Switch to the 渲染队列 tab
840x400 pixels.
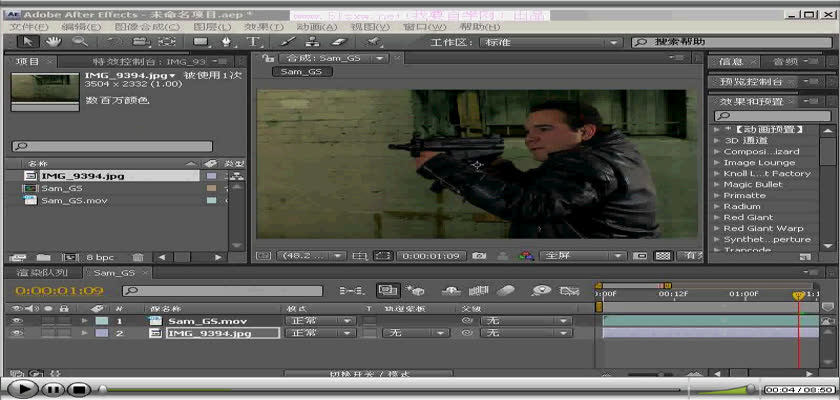[42, 273]
